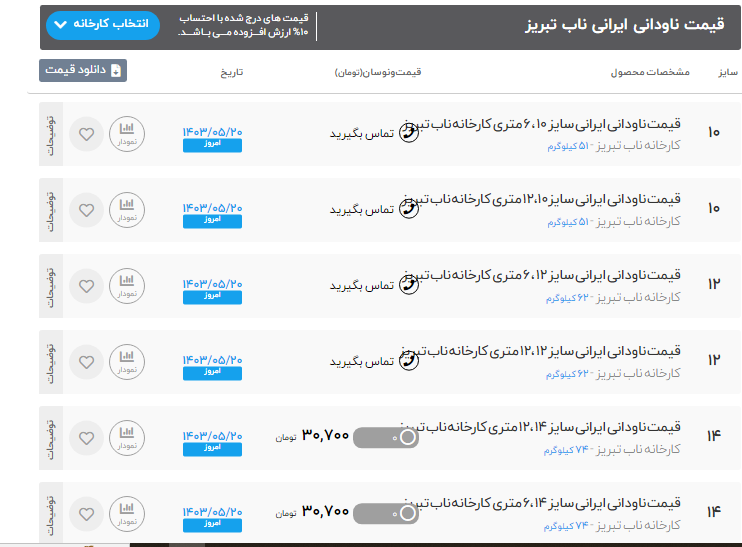Click the heart icon in size 10 12-meter row
The width and height of the screenshot is (742, 547).
87,209
